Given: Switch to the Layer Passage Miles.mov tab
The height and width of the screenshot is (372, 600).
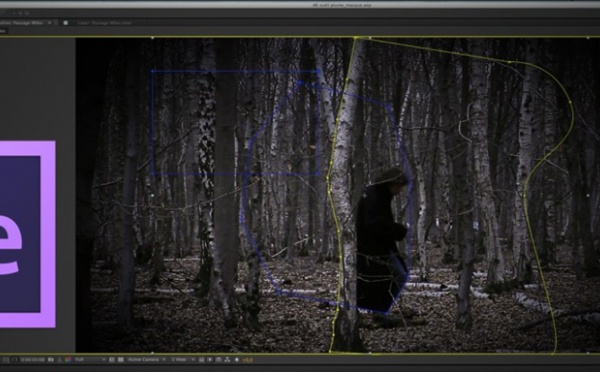Looking at the screenshot, I should (104, 23).
